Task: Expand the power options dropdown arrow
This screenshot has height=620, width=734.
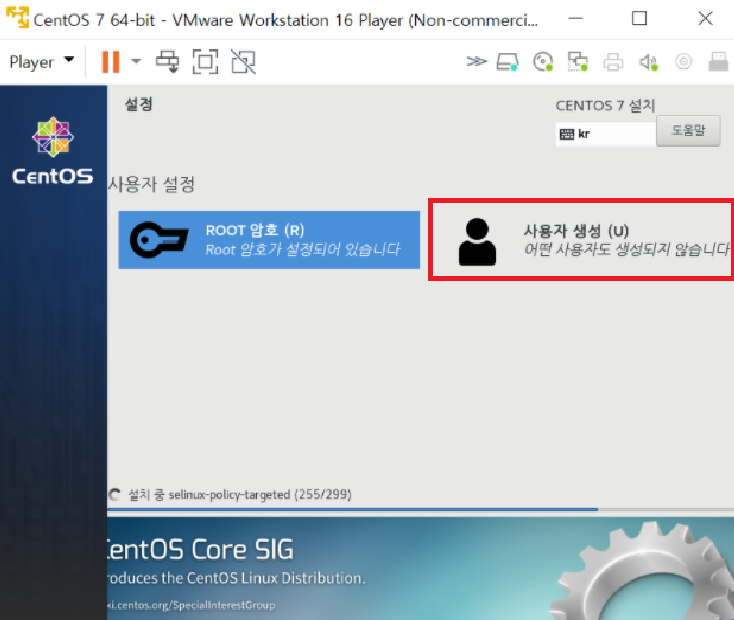Action: click(136, 61)
